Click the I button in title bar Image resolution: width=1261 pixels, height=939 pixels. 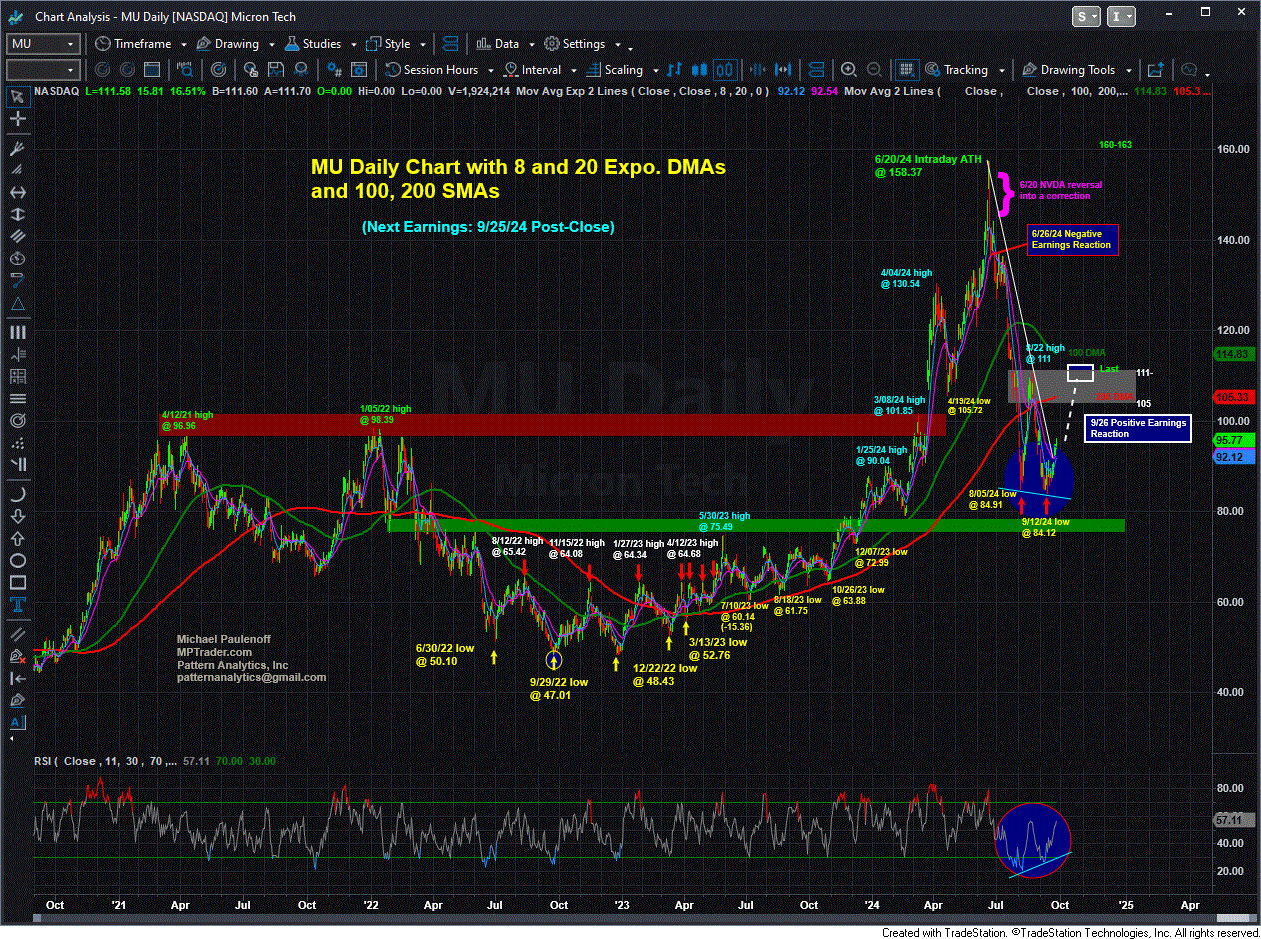click(1120, 16)
